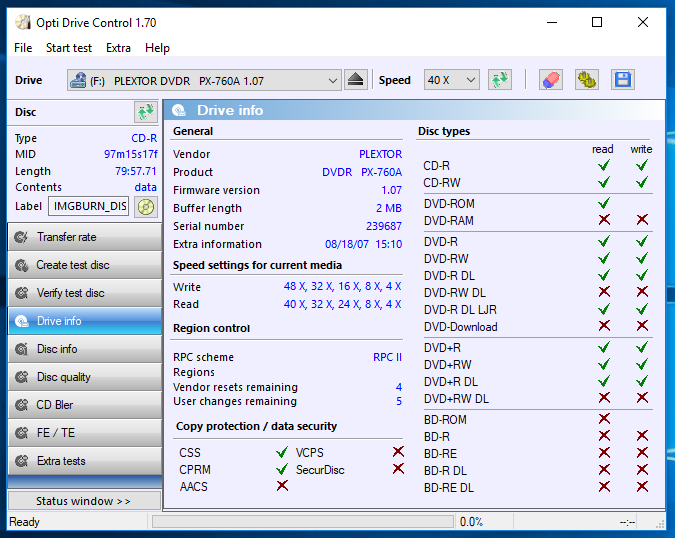The height and width of the screenshot is (538, 675).
Task: Click the DVD-RAM write cross mark
Action: coord(642,220)
